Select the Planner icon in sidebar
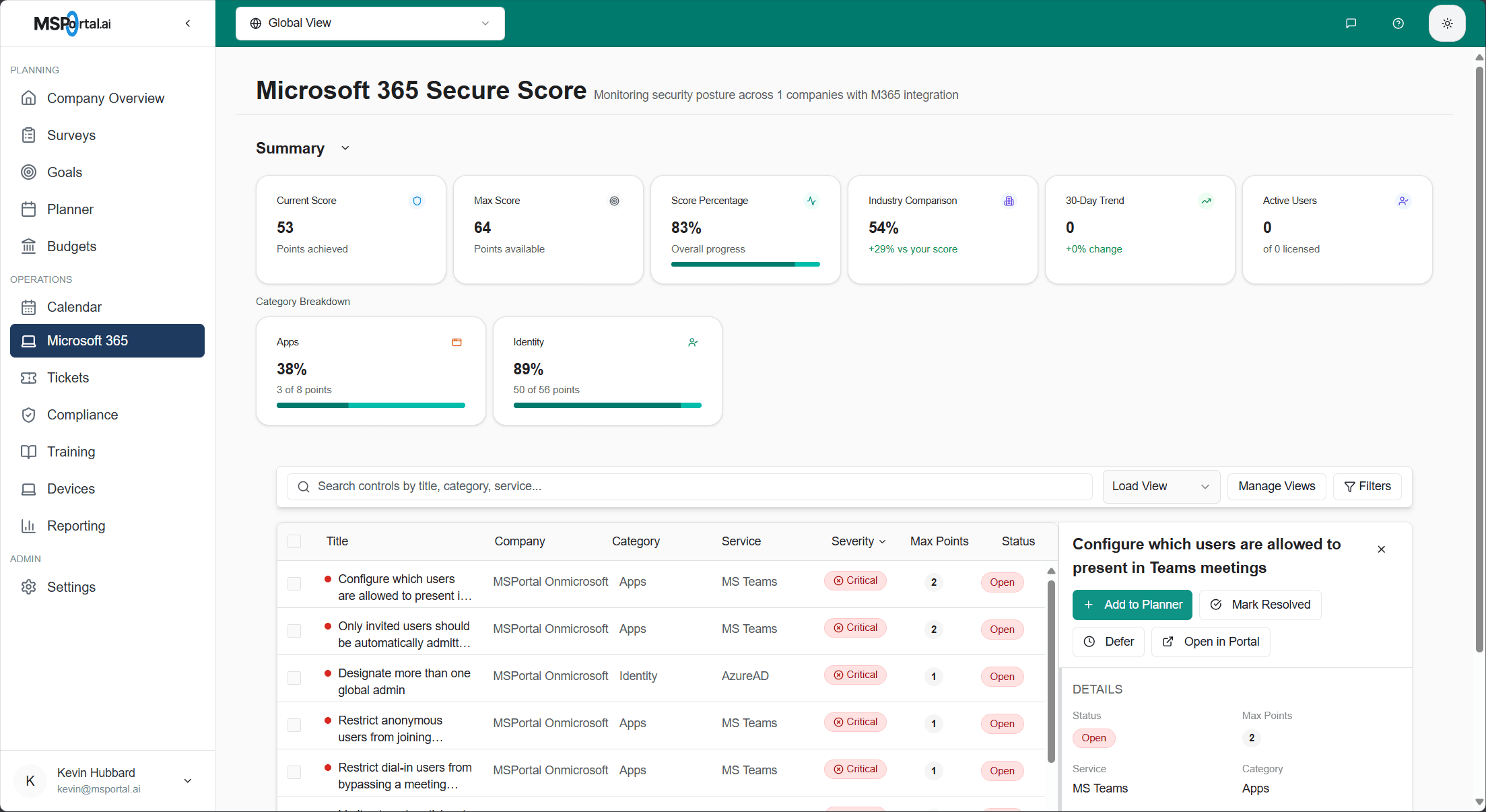 29,209
